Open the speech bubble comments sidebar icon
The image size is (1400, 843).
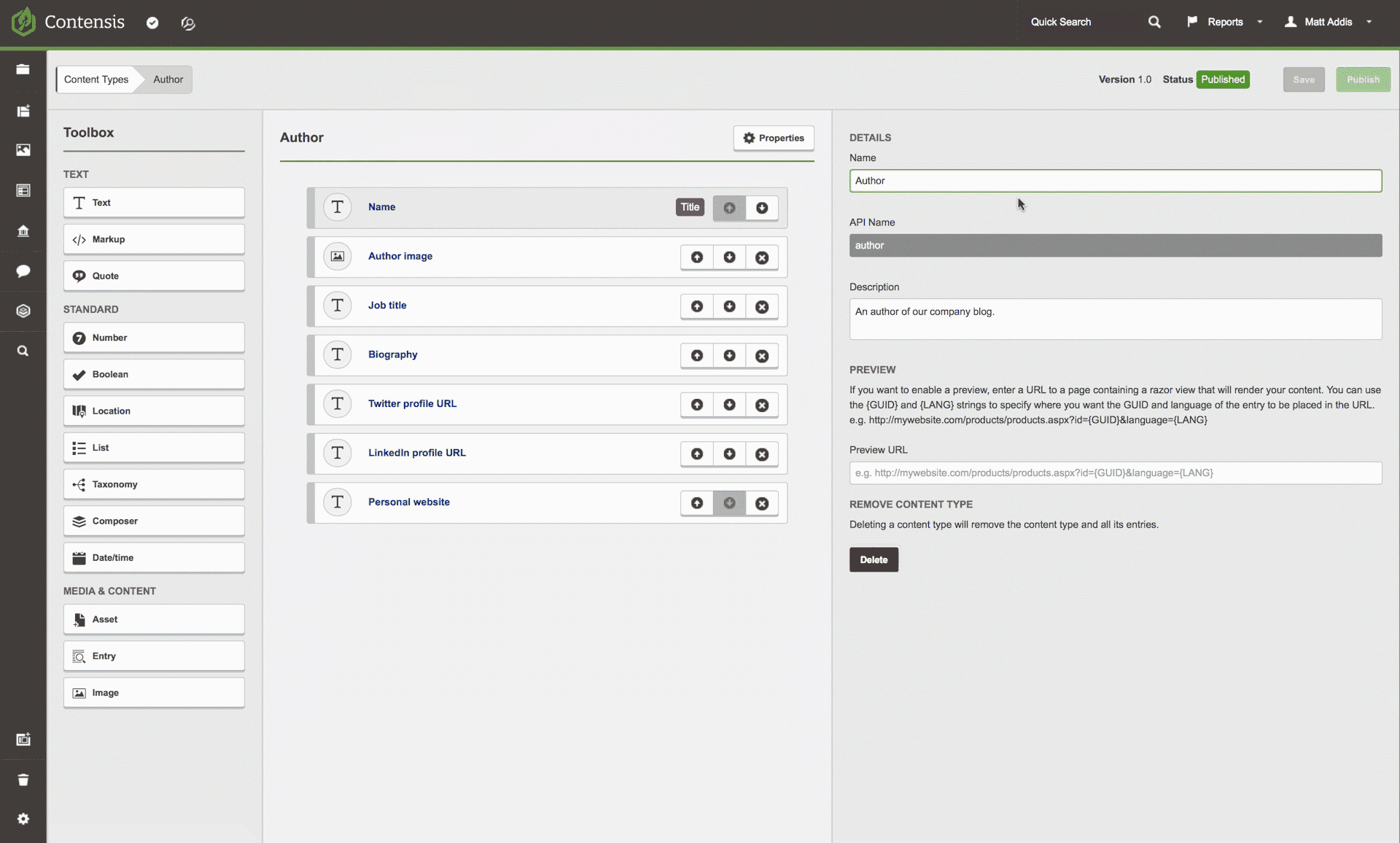click(x=23, y=271)
